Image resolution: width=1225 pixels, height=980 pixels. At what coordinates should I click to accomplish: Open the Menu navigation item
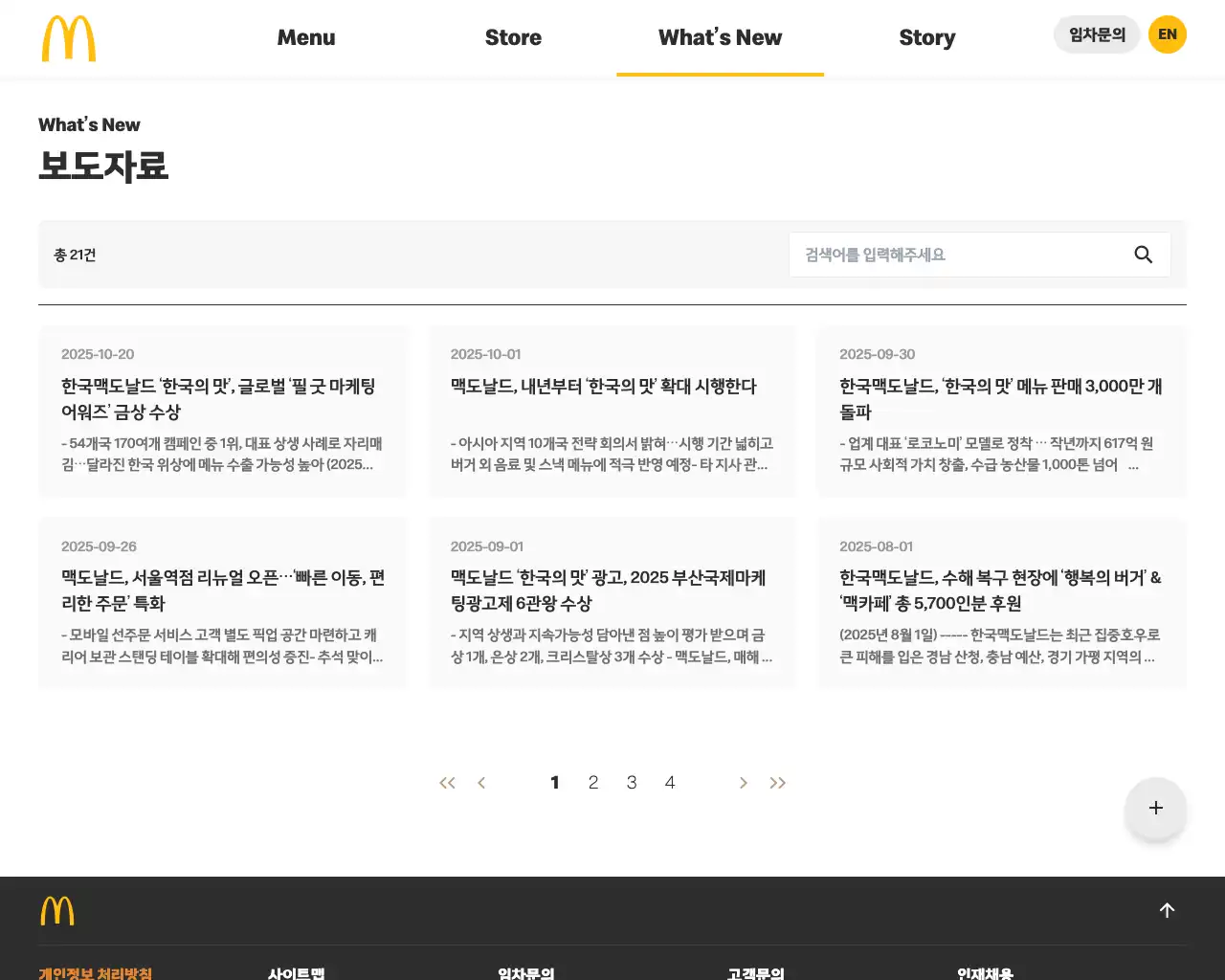tap(306, 37)
